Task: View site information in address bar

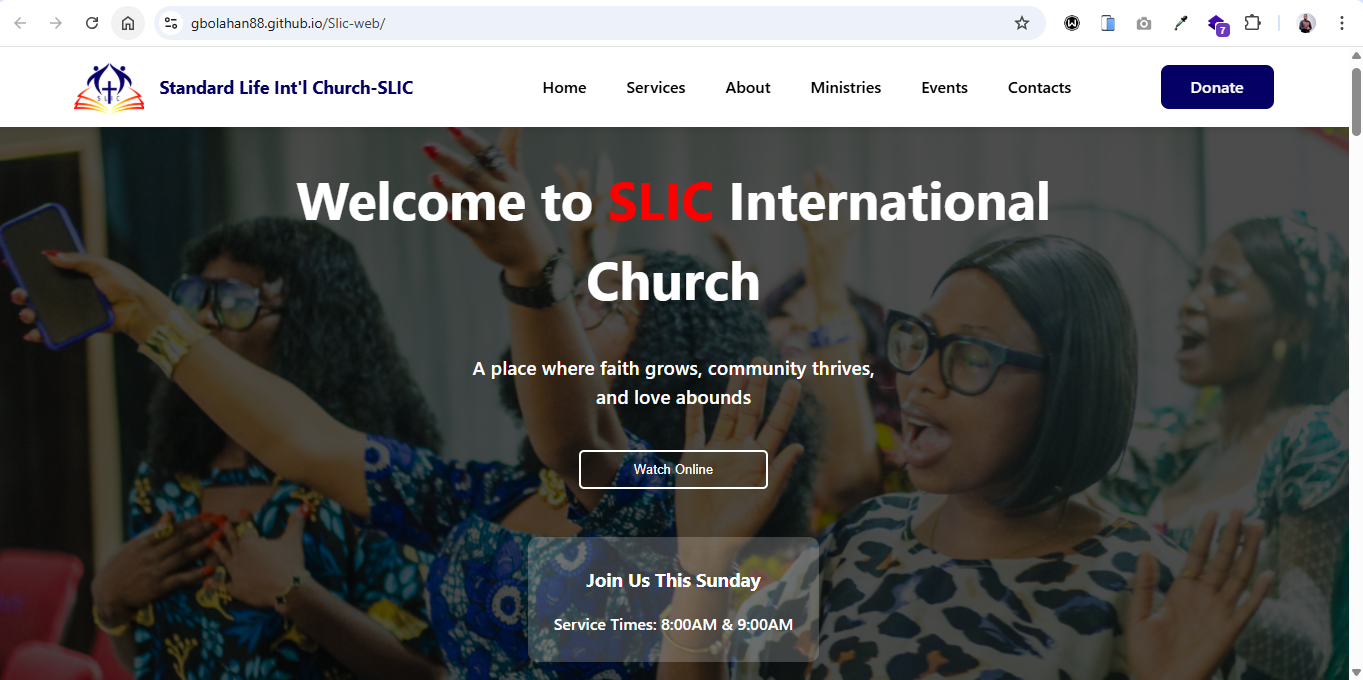Action: pyautogui.click(x=171, y=23)
